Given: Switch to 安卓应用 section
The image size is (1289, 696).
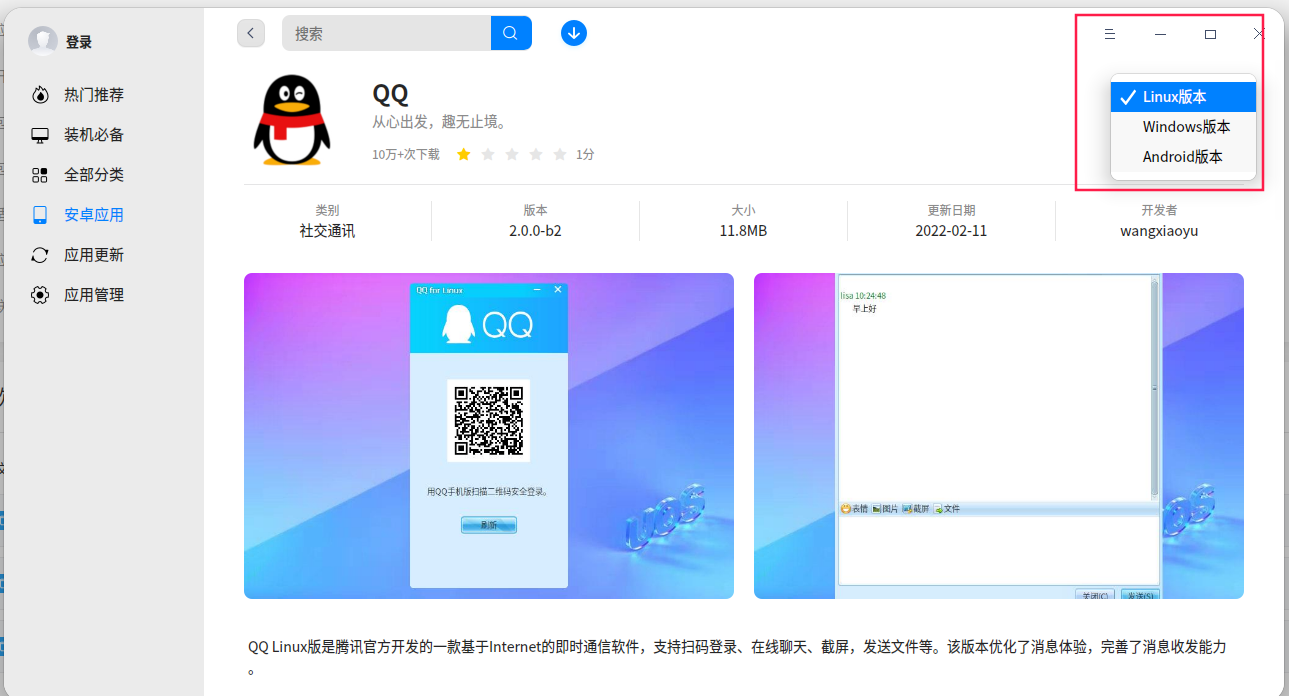Looking at the screenshot, I should [94, 215].
